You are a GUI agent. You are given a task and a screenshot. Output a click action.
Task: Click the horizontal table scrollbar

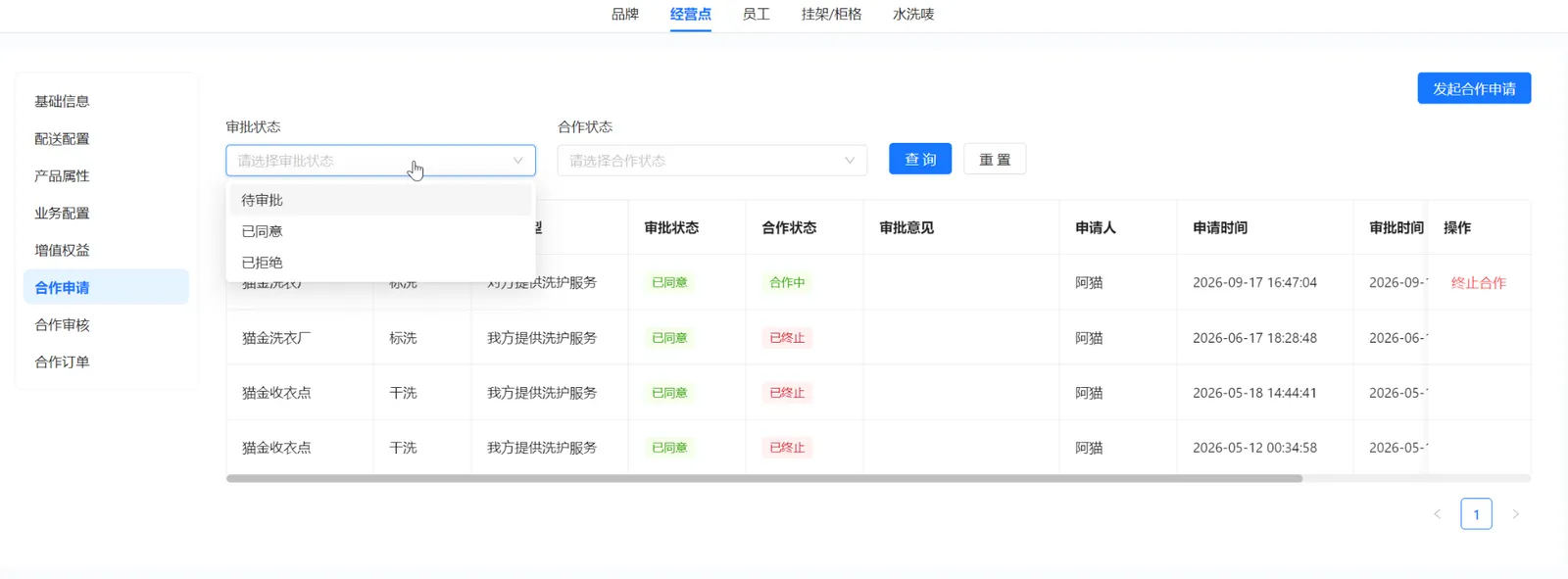pyautogui.click(x=764, y=478)
